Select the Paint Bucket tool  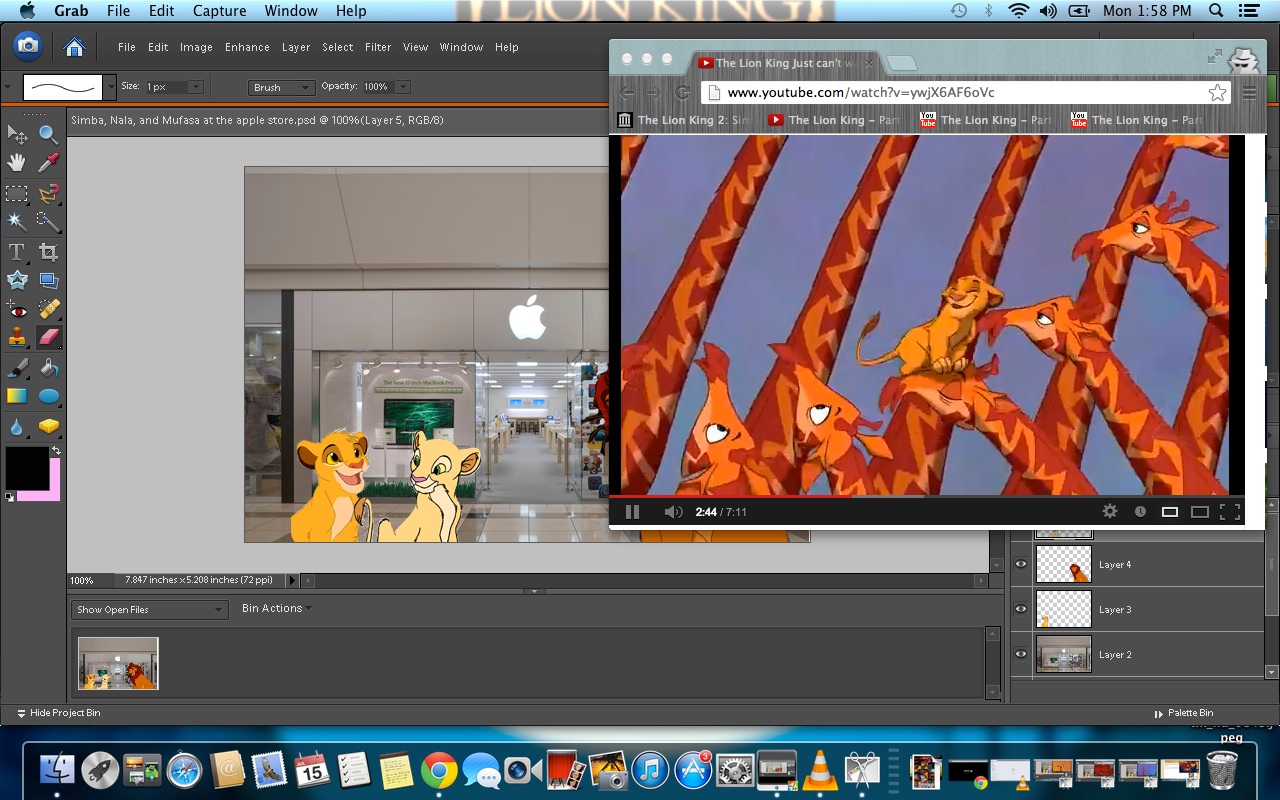pos(48,368)
